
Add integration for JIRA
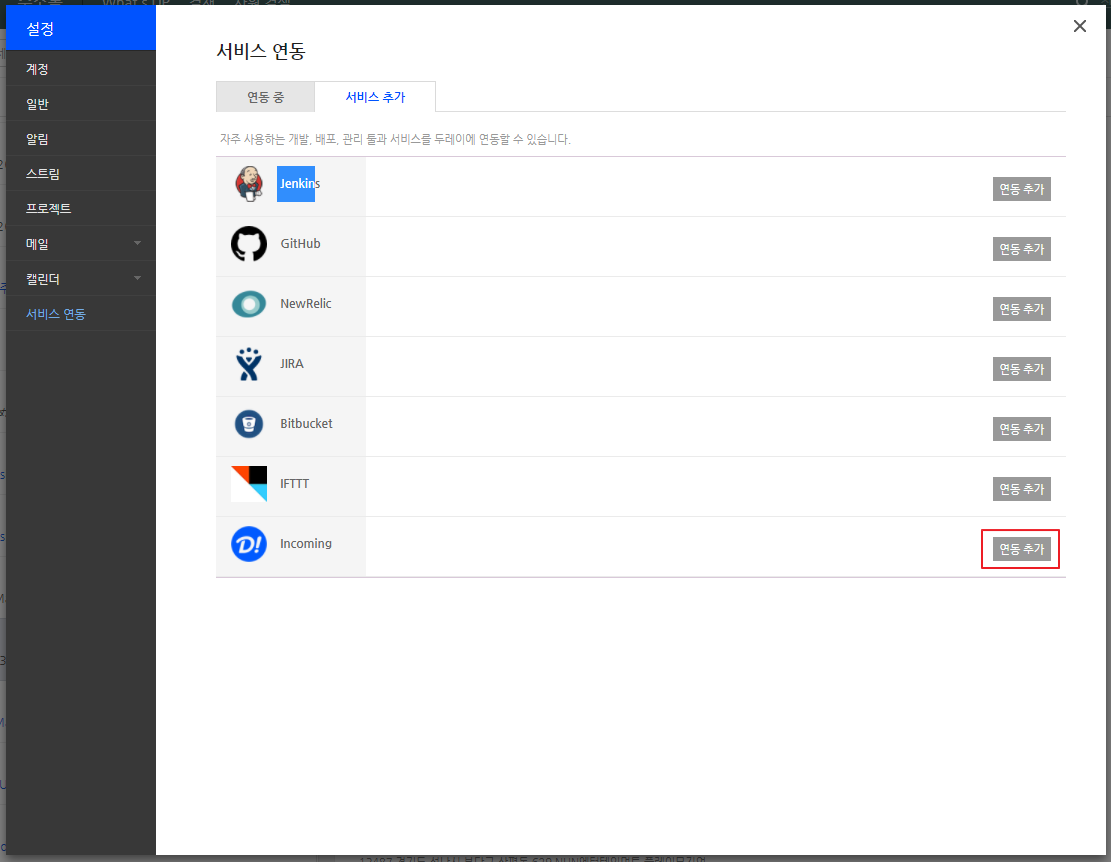pos(1021,369)
